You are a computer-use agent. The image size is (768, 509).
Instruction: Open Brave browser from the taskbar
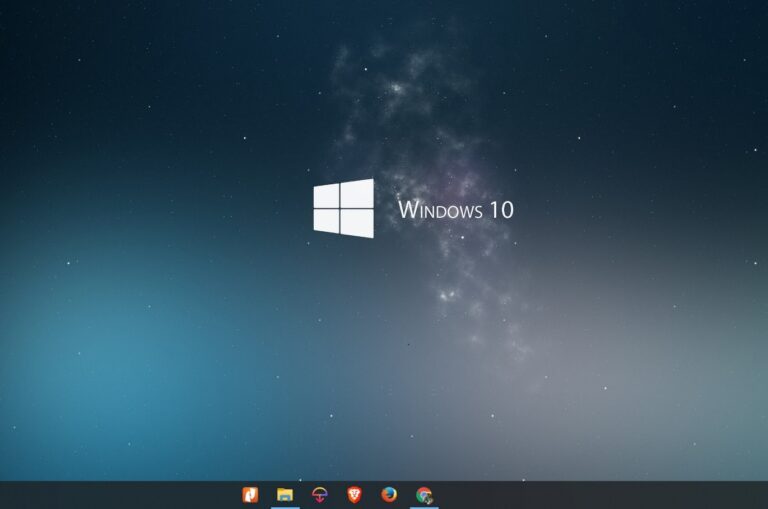(355, 495)
